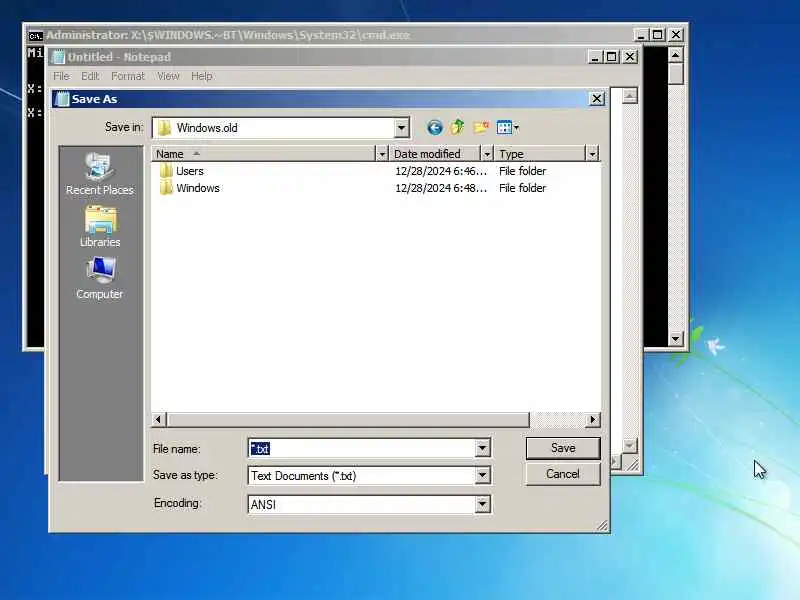
Task: Open Libraries shortcut in sidebar
Action: (100, 227)
